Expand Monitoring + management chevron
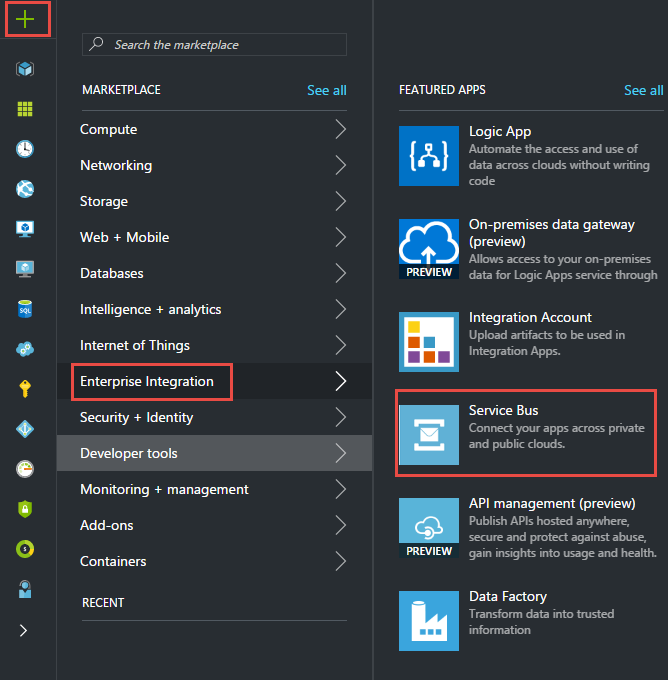The image size is (668, 680). pyautogui.click(x=341, y=489)
